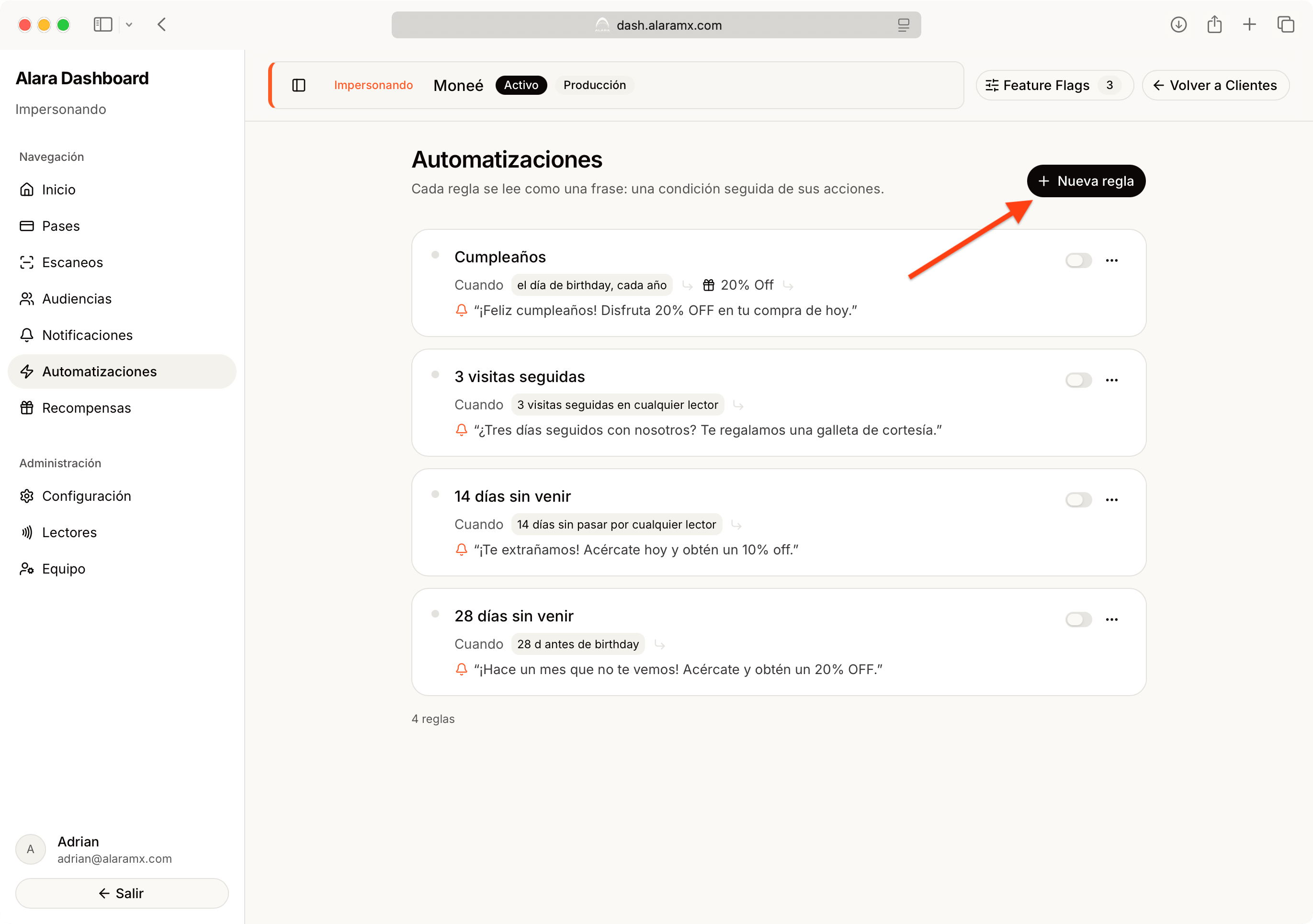This screenshot has width=1313, height=924.
Task: Open Audiencias from the navigation
Action: 122,298
